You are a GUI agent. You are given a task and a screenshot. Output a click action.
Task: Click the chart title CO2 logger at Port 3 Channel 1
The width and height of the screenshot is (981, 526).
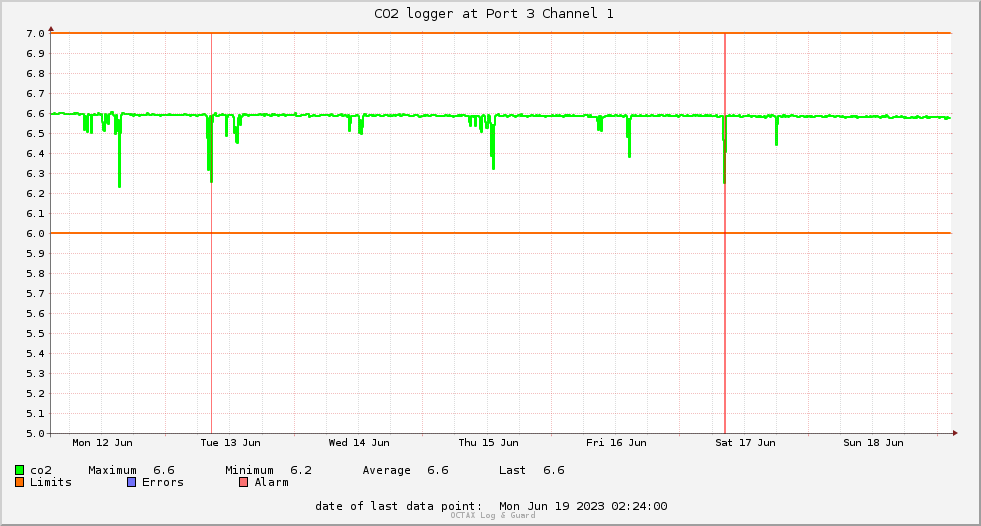pyautogui.click(x=494, y=14)
